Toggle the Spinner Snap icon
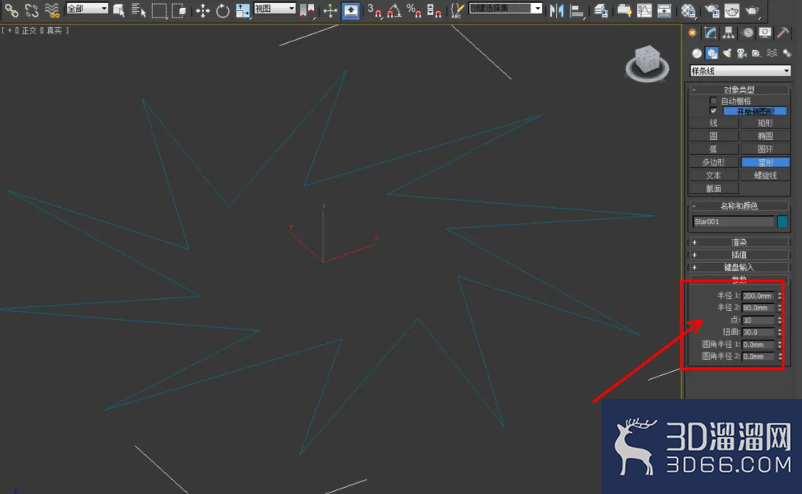 [434, 10]
